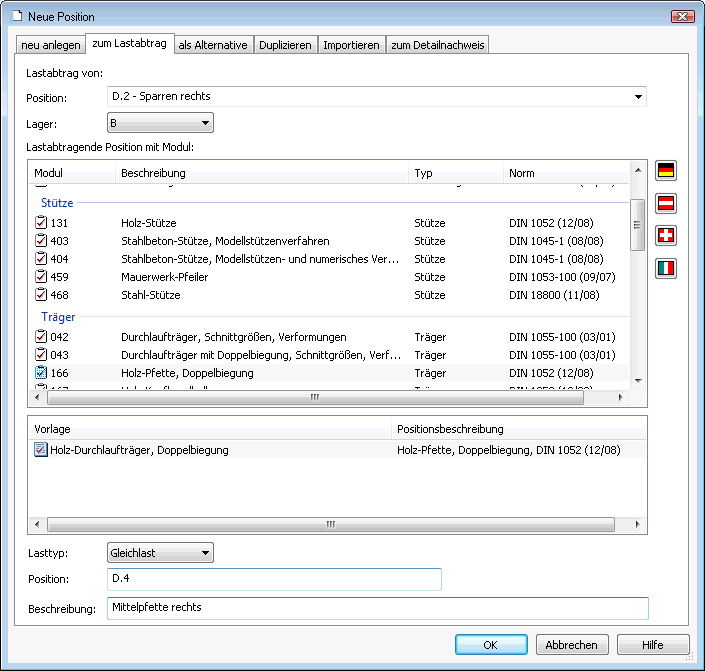Select the Mauerwerk-Pfeiler description text
The height and width of the screenshot is (671, 705).
coord(165,277)
